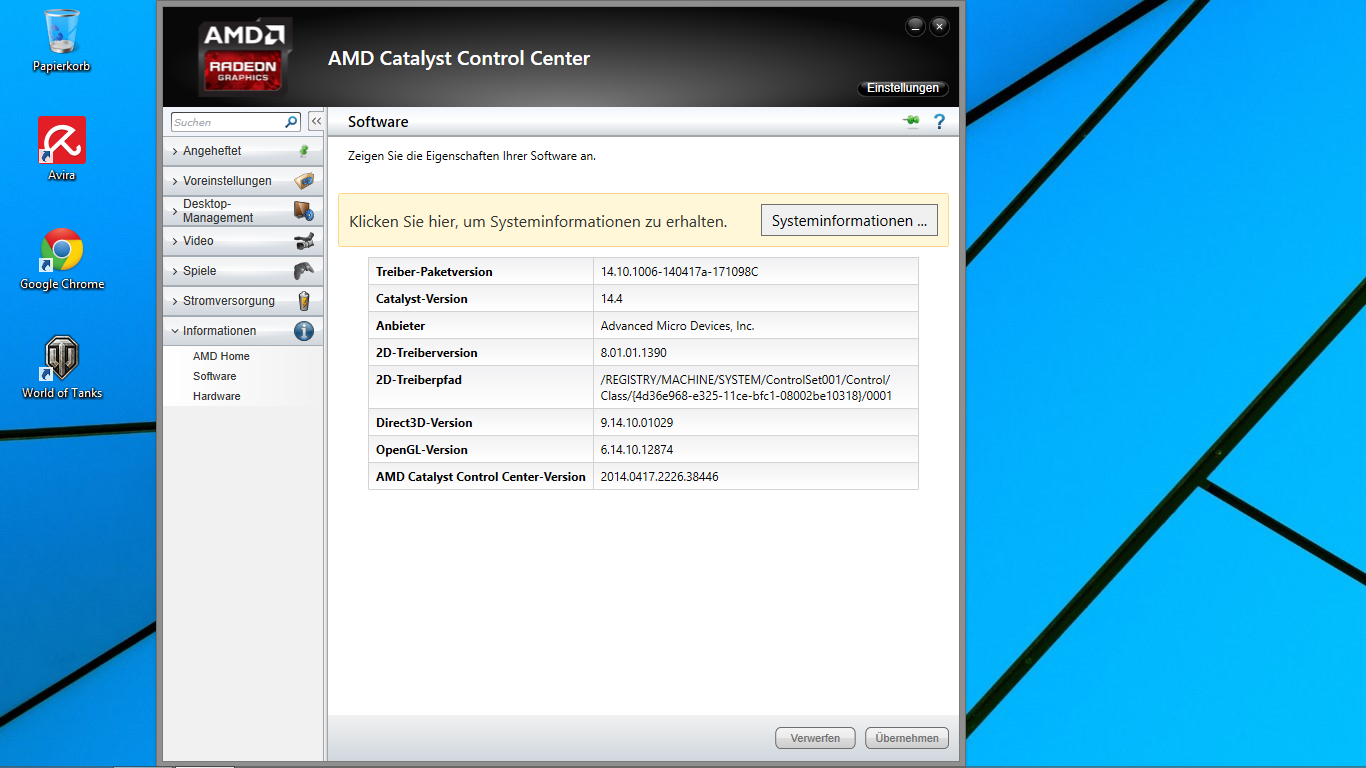Select Software in sidebar

[215, 376]
